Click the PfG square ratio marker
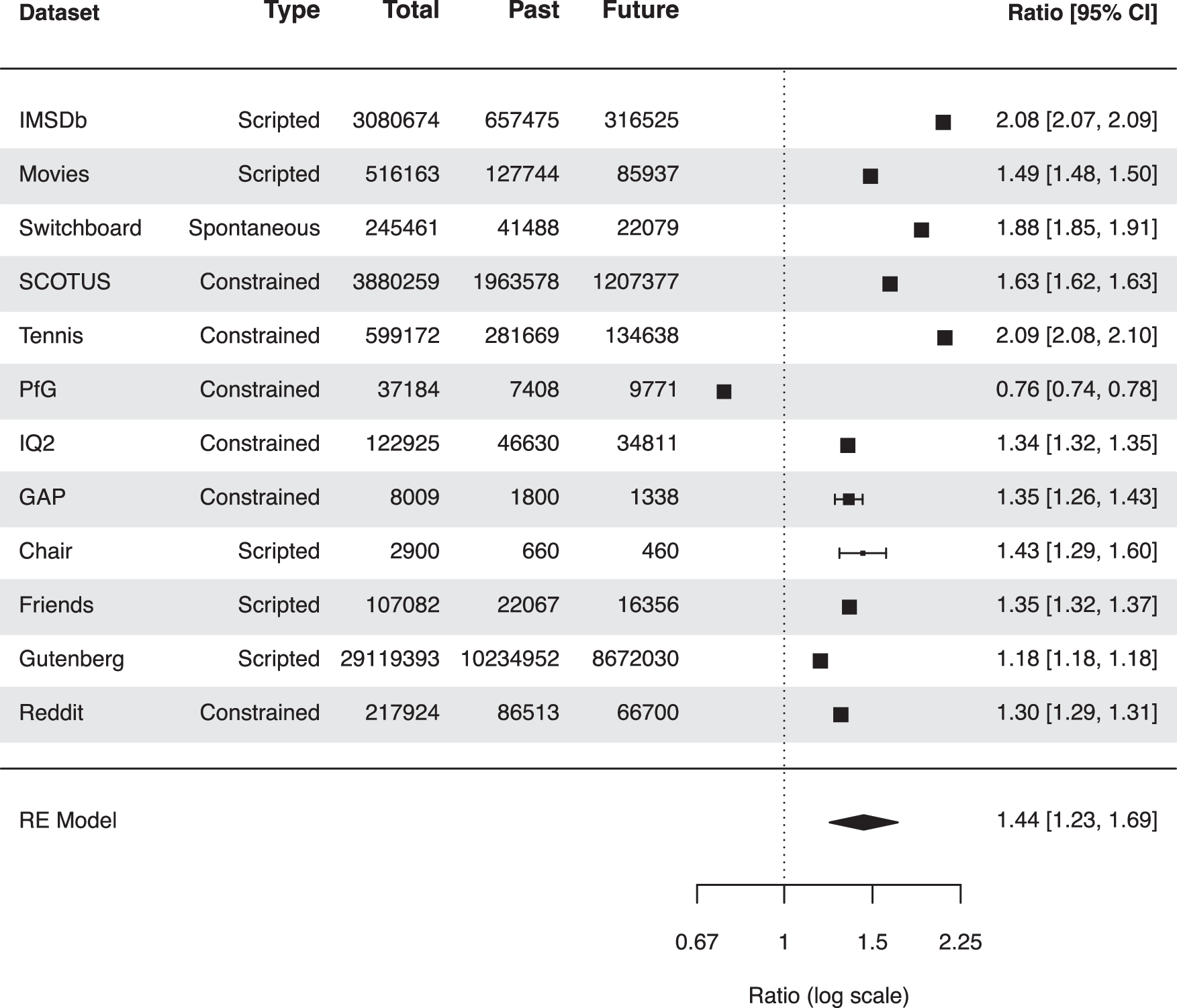 coord(724,391)
